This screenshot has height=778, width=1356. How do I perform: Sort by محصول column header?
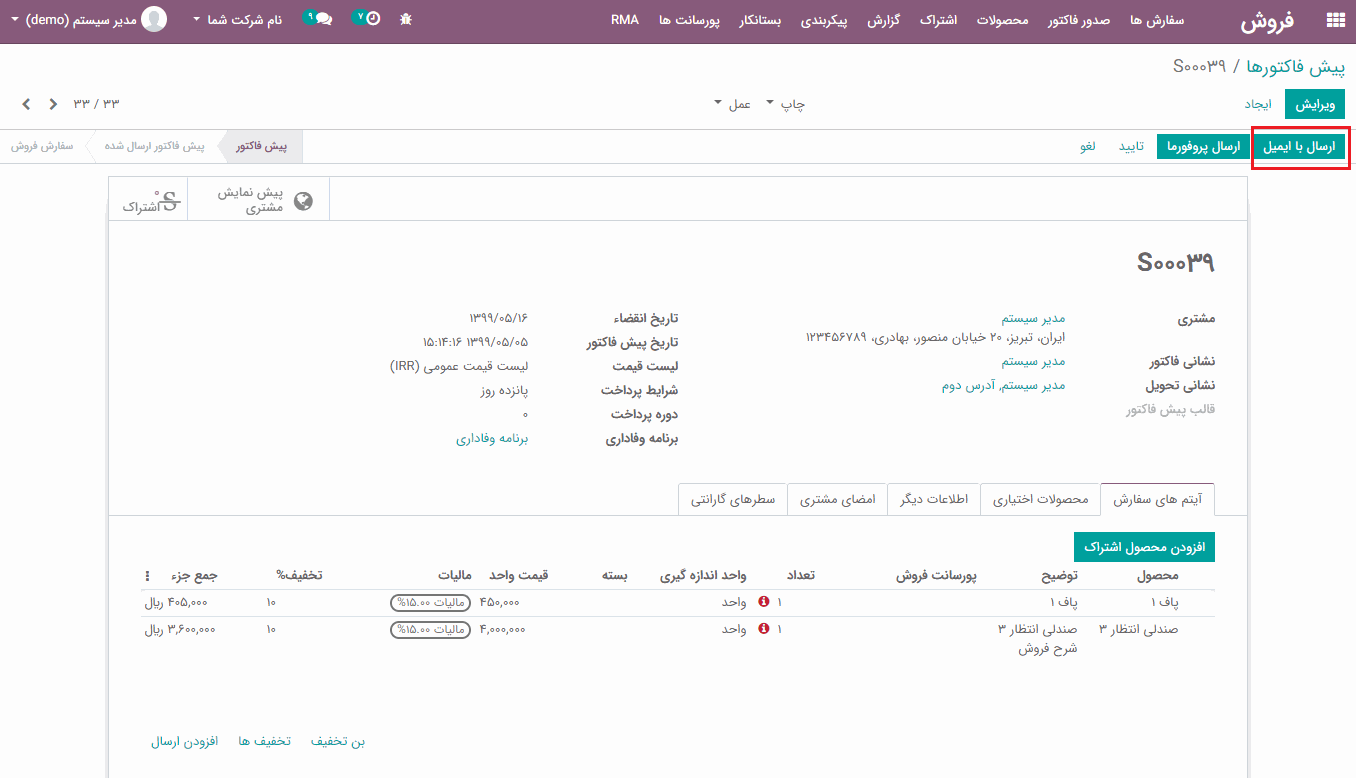(1158, 575)
